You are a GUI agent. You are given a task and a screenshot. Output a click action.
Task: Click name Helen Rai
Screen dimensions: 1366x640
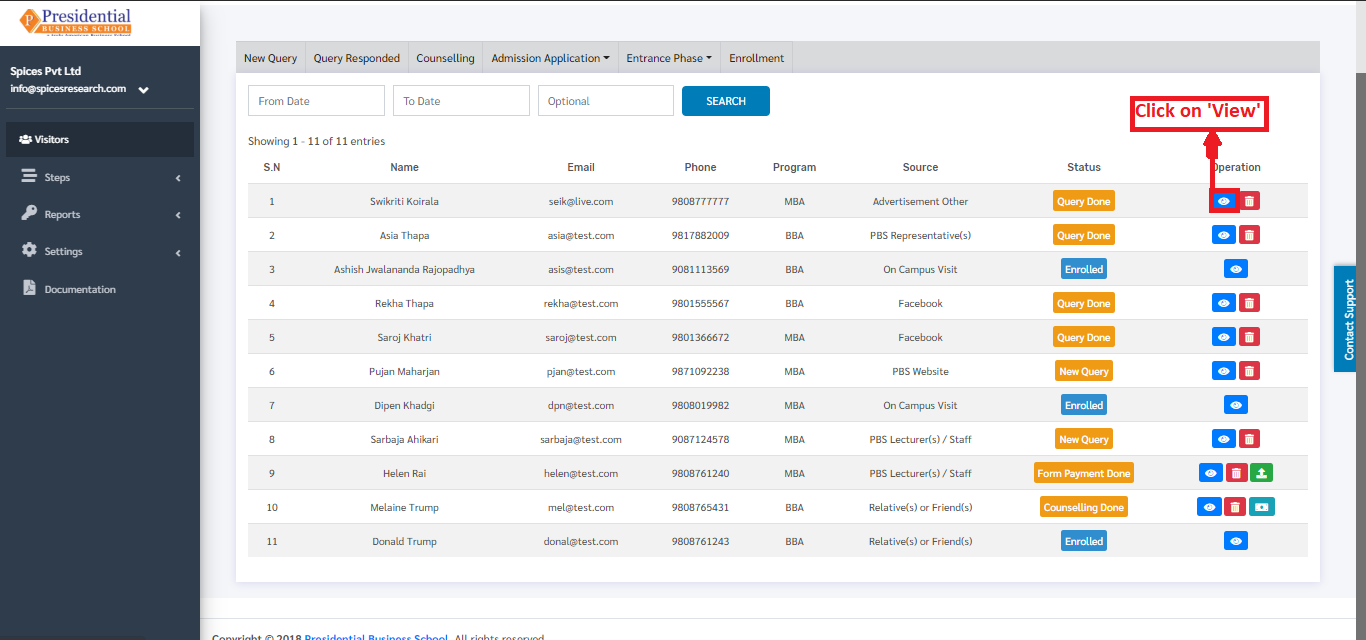(404, 473)
